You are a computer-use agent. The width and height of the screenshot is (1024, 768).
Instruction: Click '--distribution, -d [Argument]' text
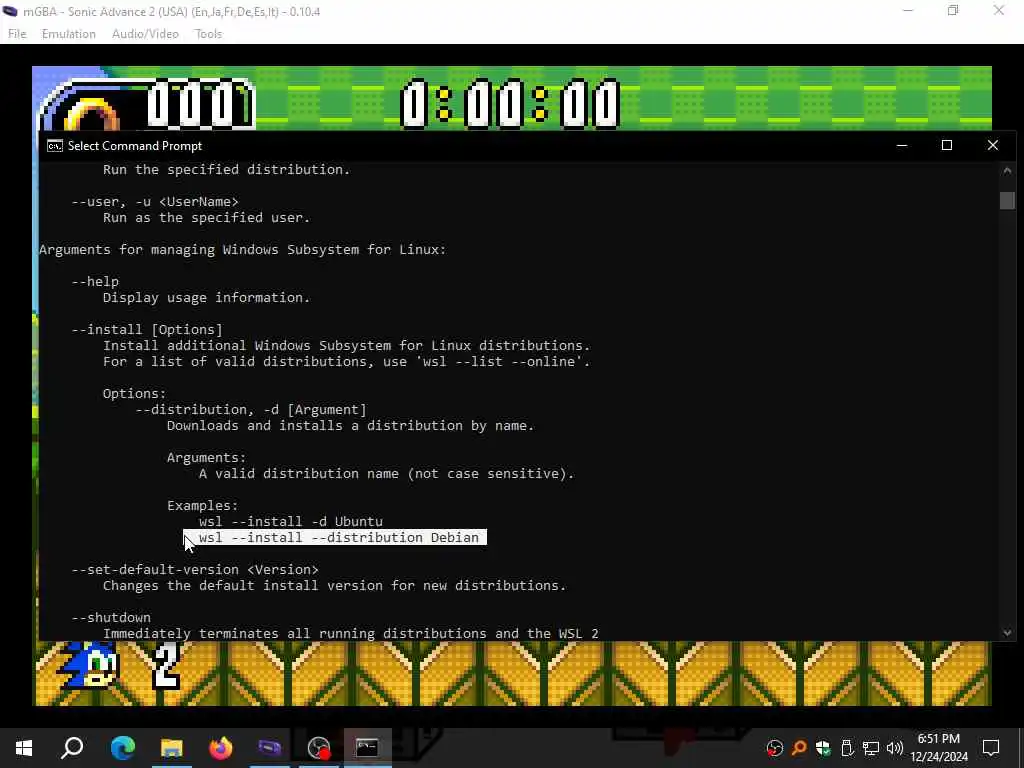click(x=251, y=409)
